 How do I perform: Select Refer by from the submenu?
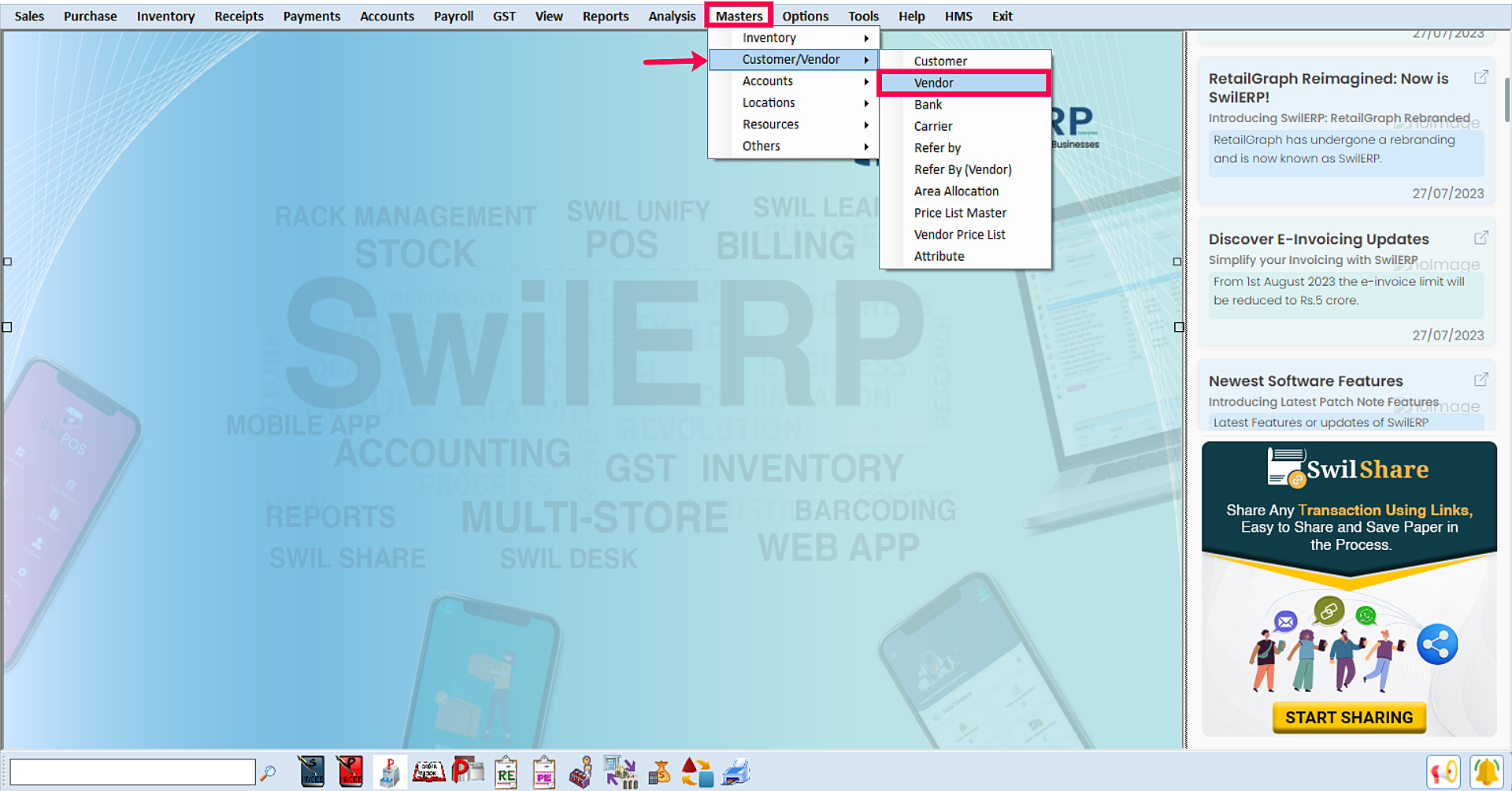pos(965,148)
